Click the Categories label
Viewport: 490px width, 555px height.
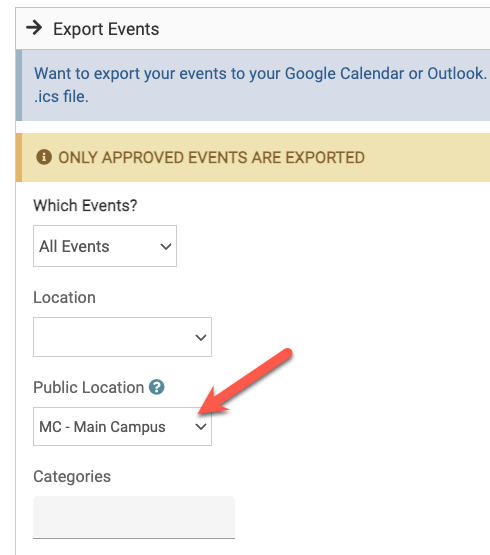pyautogui.click(x=72, y=476)
